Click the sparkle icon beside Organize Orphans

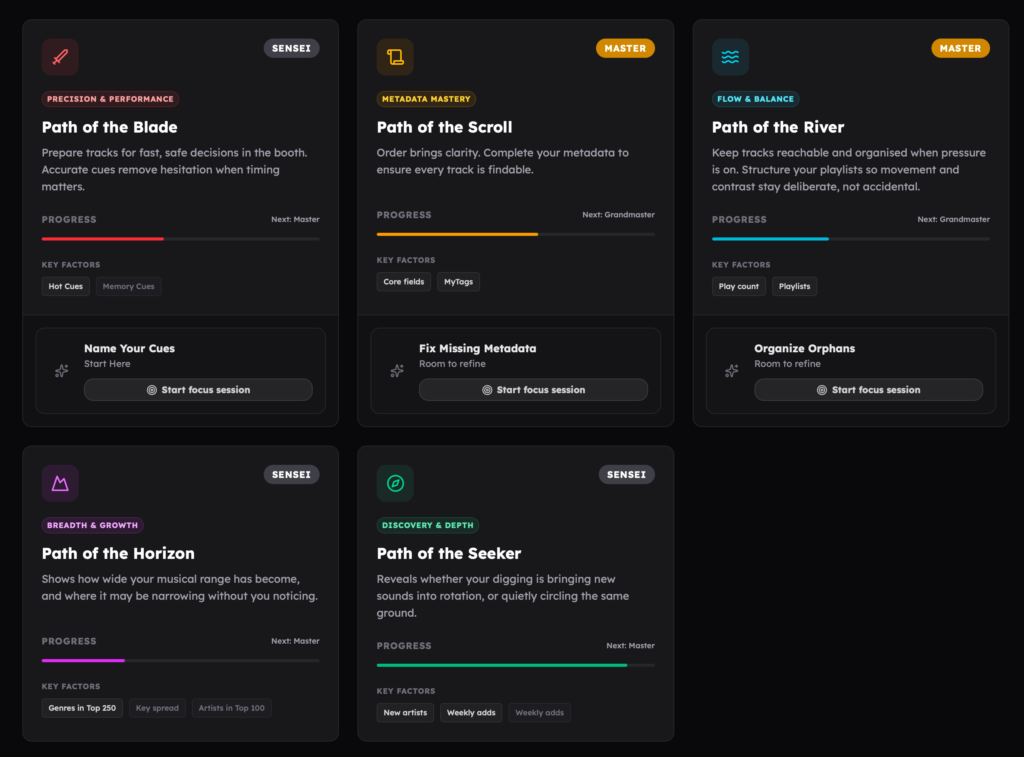pyautogui.click(x=731, y=371)
